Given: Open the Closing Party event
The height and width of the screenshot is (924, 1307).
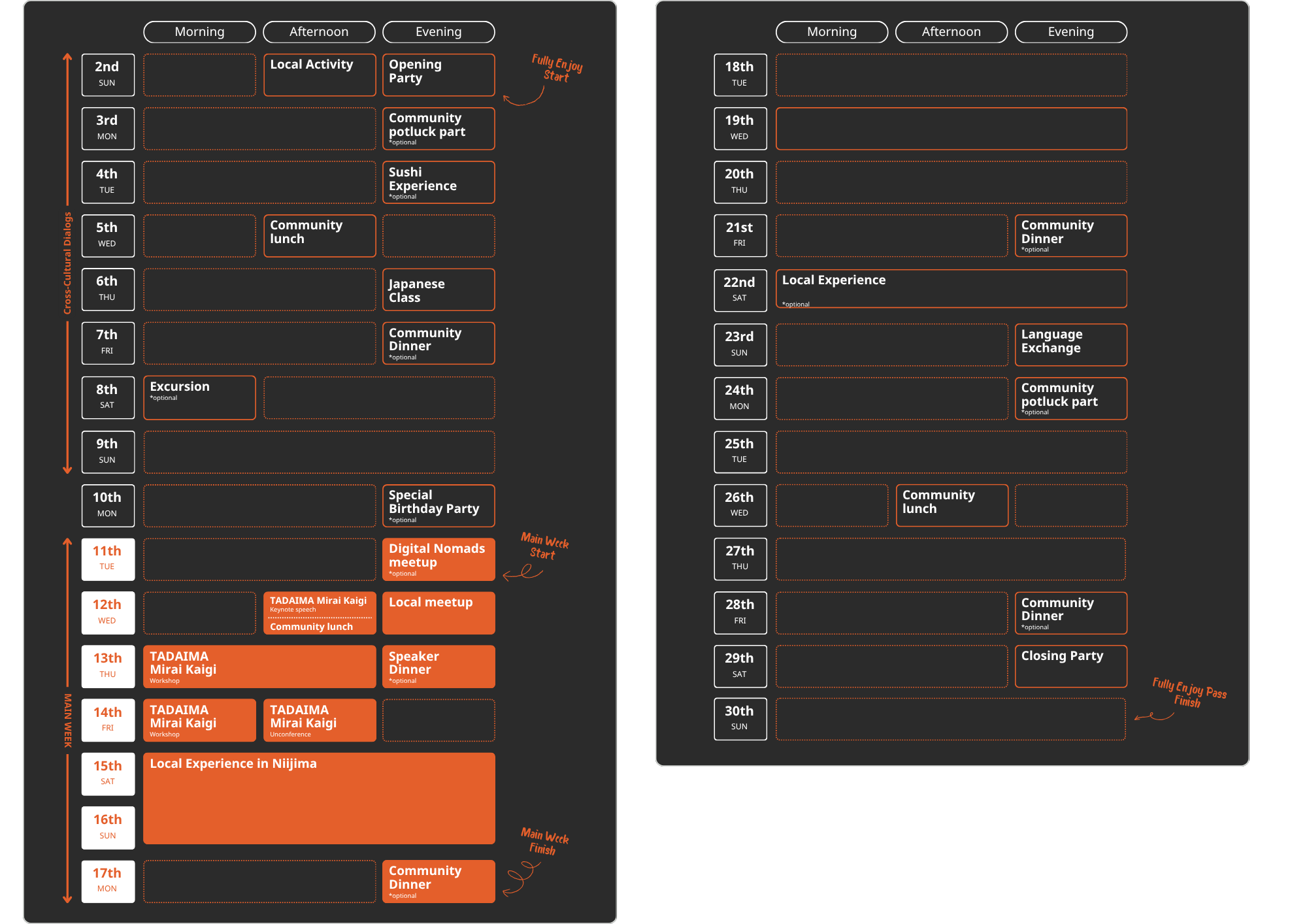Looking at the screenshot, I should (x=1070, y=666).
